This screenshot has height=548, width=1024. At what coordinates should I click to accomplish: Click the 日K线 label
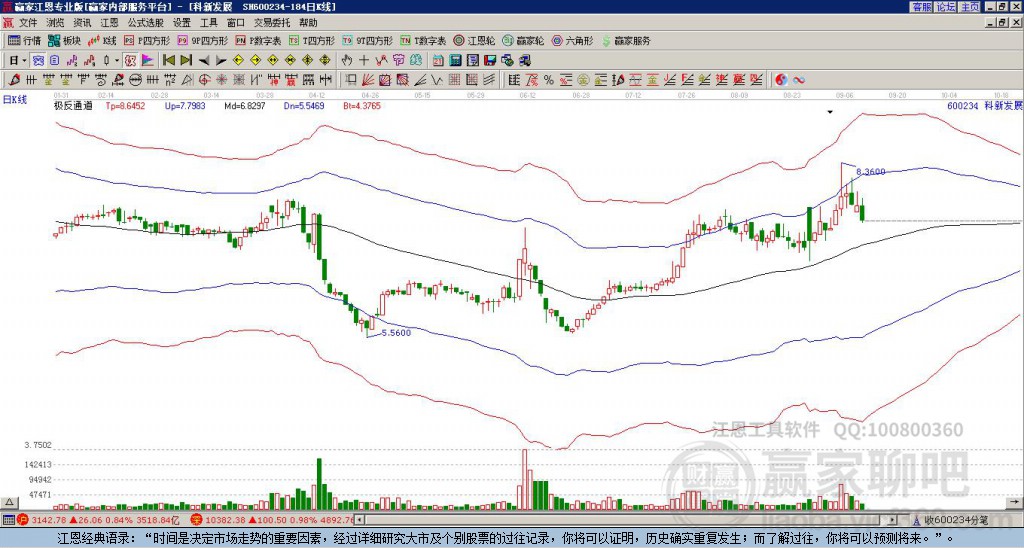point(14,99)
